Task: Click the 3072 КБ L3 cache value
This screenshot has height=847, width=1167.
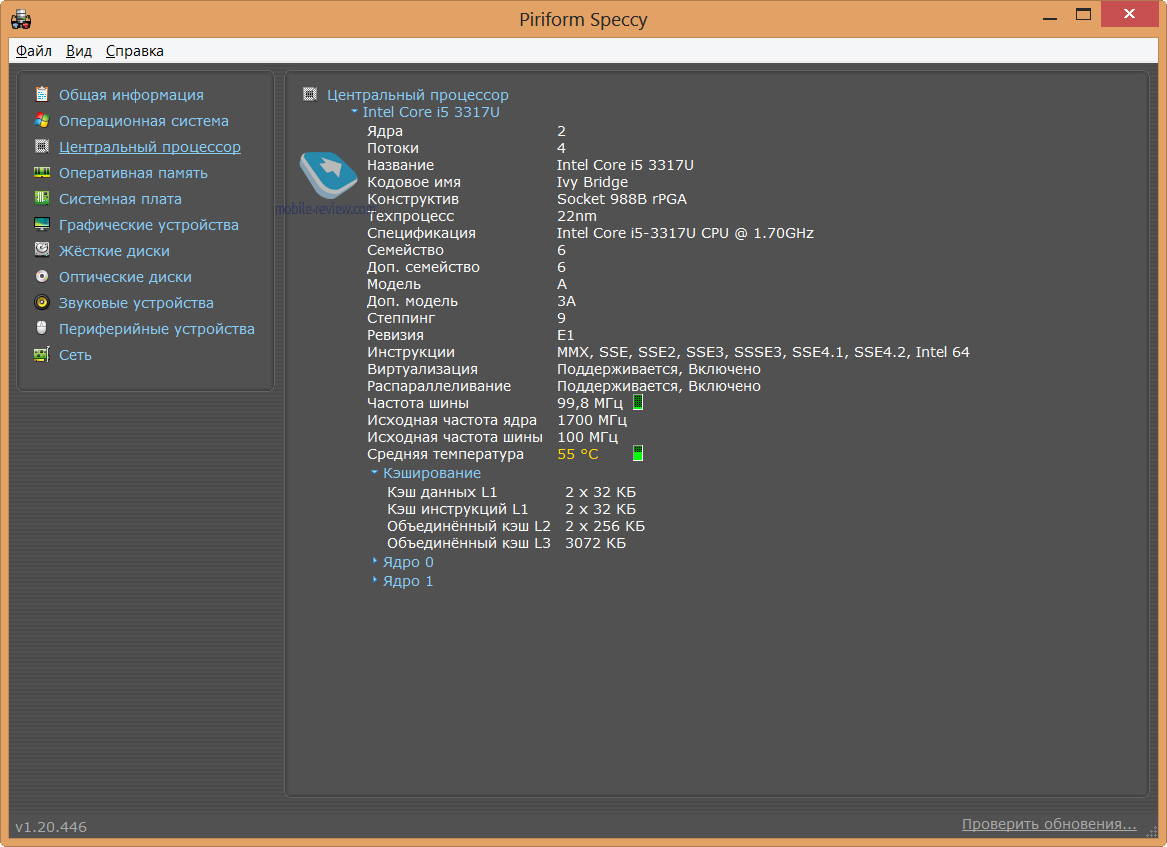Action: (595, 543)
